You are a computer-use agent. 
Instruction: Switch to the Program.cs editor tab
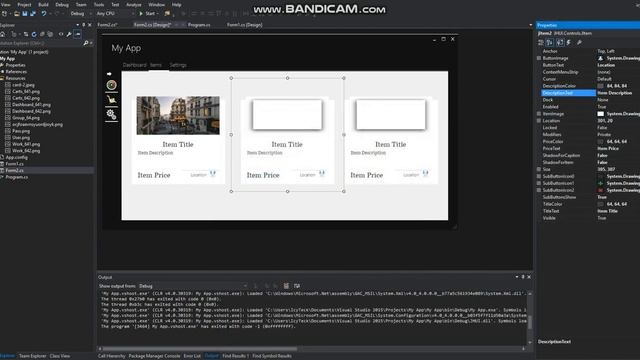point(199,25)
